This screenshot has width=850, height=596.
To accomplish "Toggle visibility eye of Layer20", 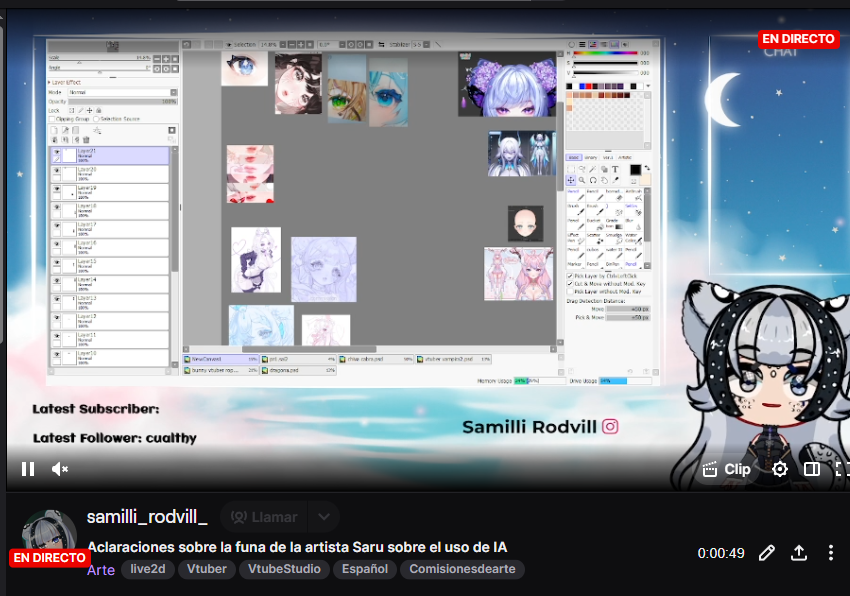I will (x=56, y=170).
